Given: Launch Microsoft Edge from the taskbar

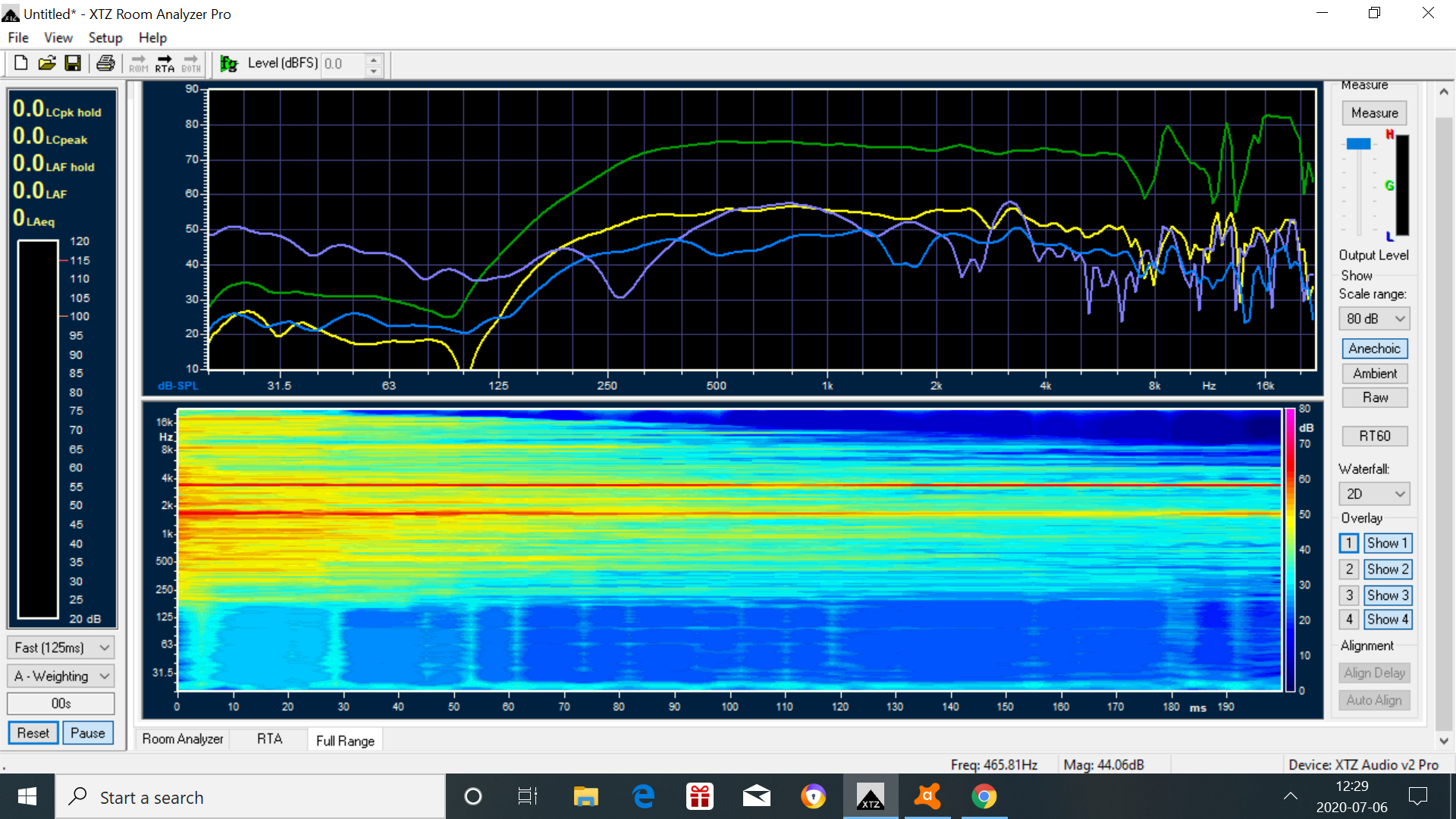Looking at the screenshot, I should click(643, 796).
